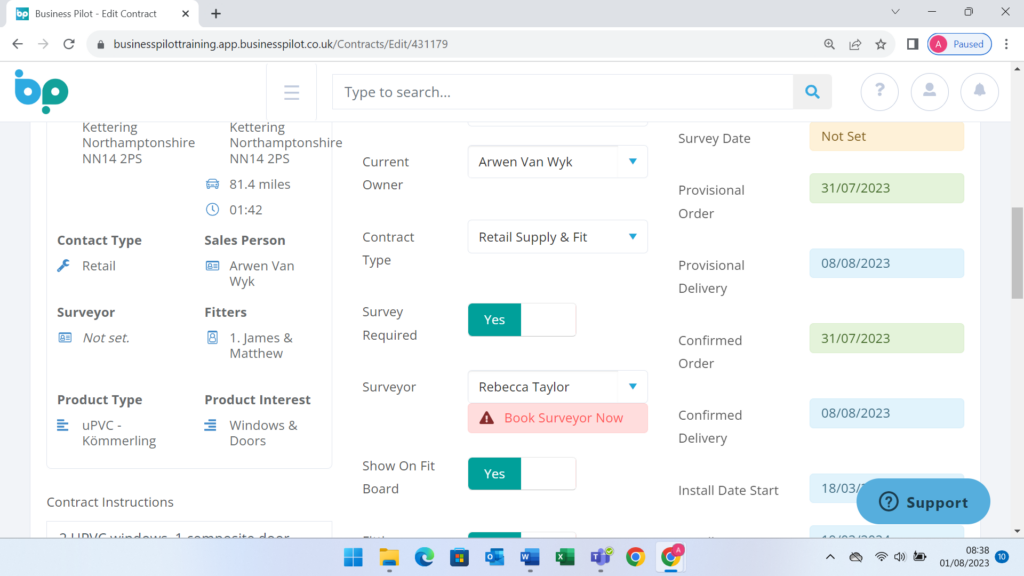Image resolution: width=1024 pixels, height=576 pixels.
Task: Open the help question mark icon
Action: [x=880, y=91]
